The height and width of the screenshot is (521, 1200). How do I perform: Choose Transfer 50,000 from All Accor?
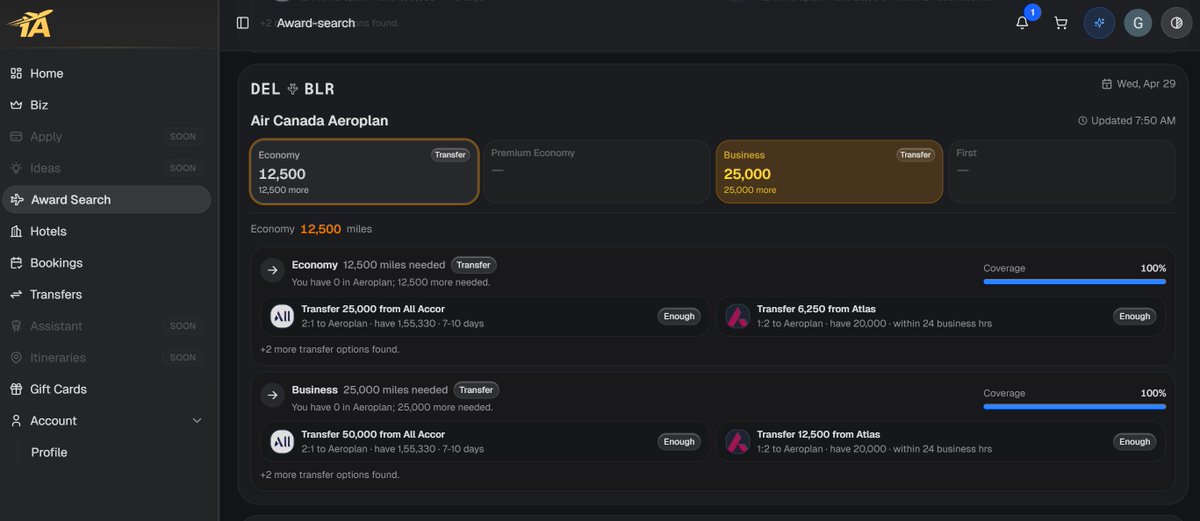click(485, 441)
